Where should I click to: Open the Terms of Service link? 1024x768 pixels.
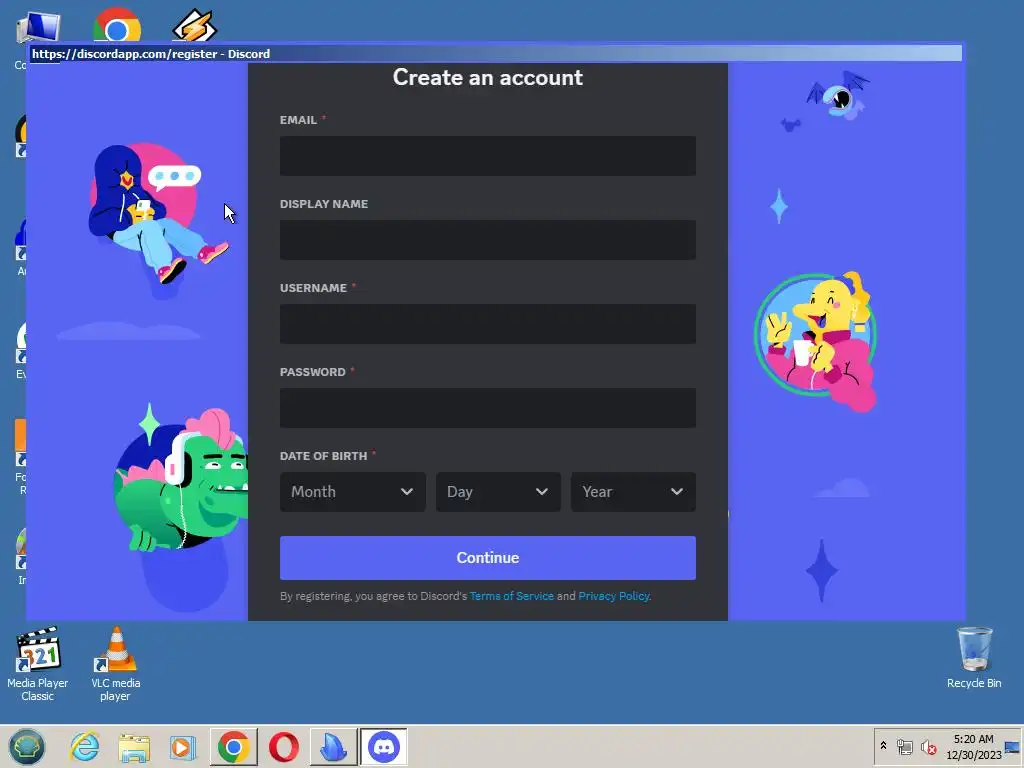[511, 596]
